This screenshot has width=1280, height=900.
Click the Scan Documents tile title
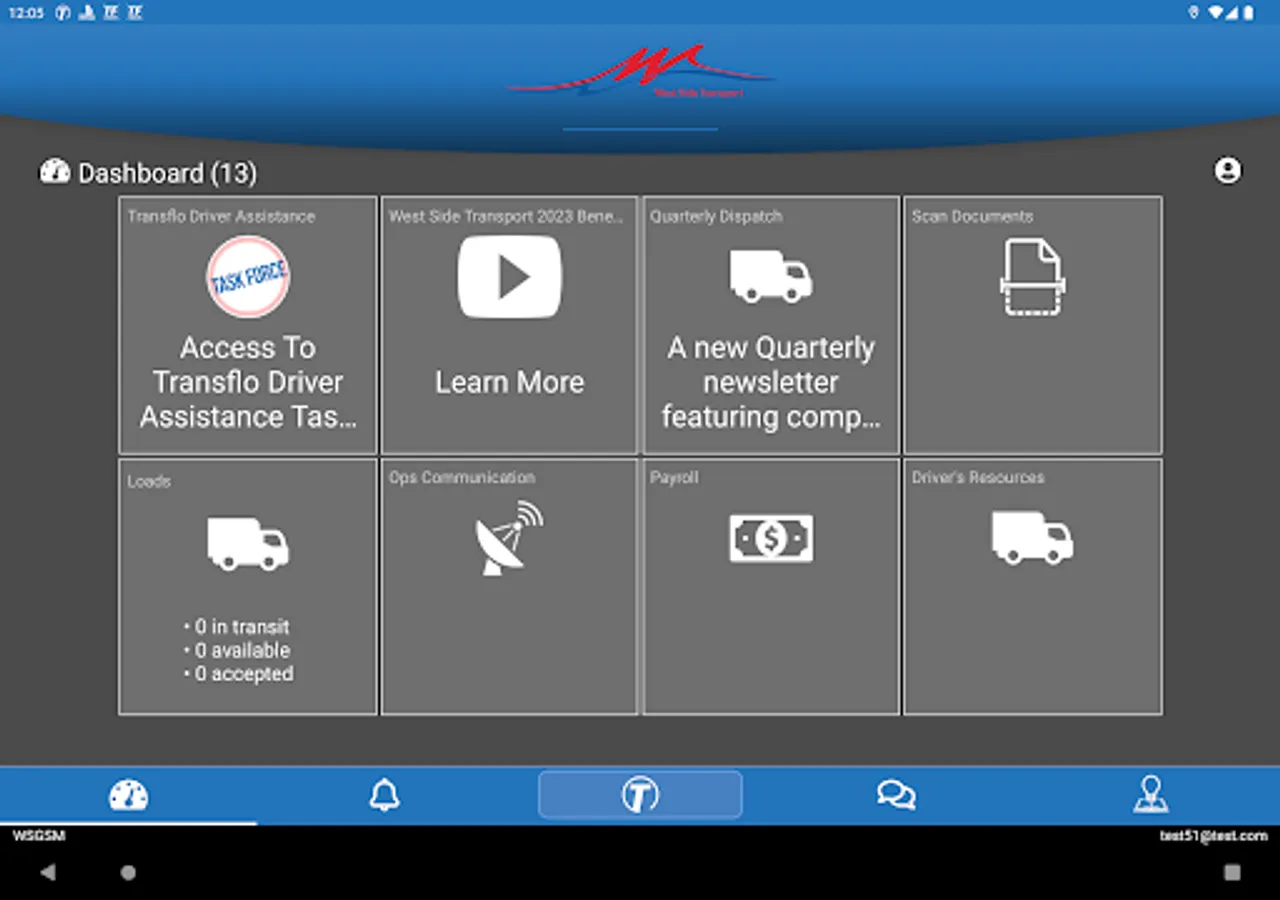(x=972, y=216)
